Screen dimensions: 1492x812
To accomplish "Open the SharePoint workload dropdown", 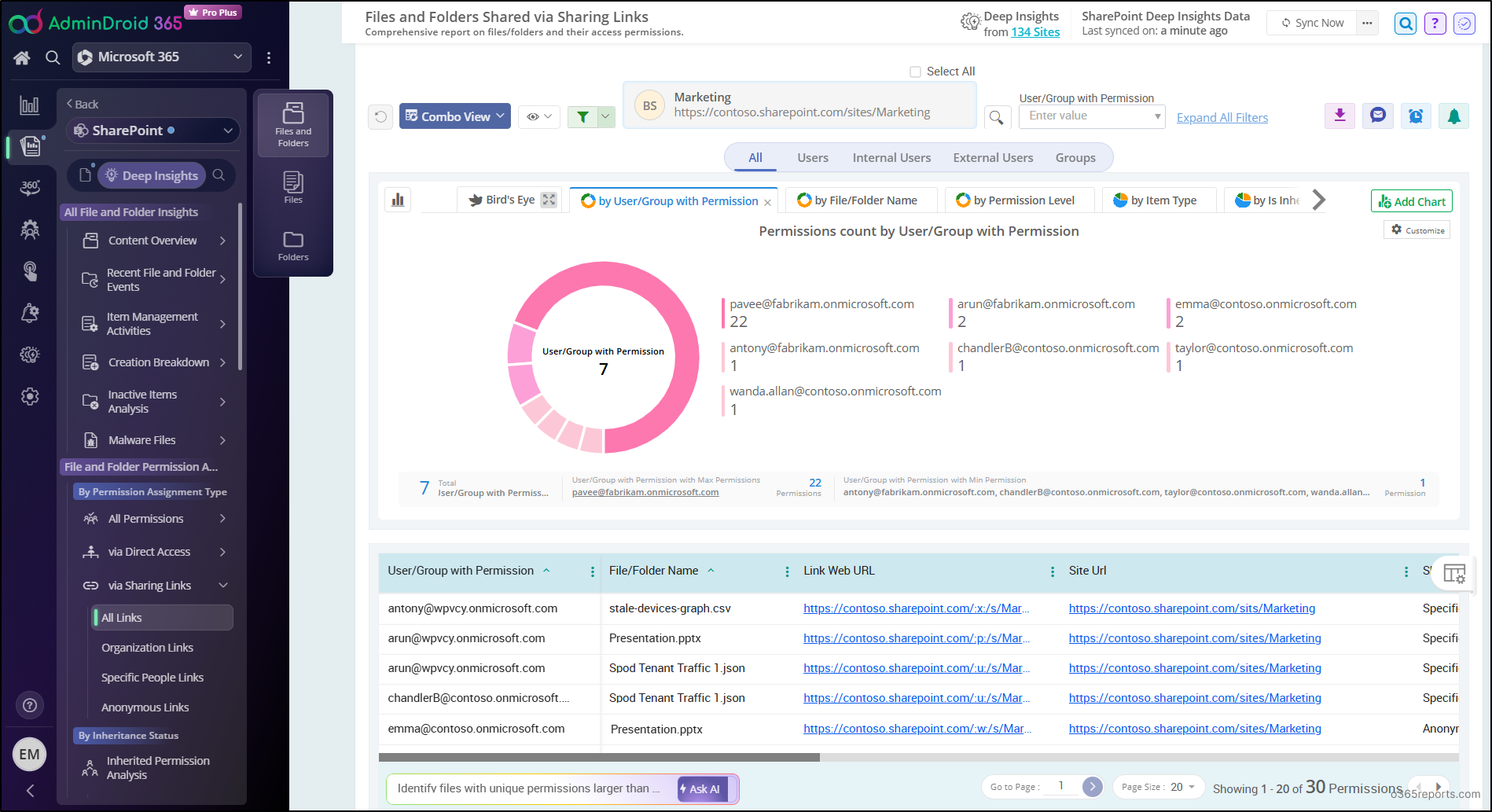I will click(153, 130).
